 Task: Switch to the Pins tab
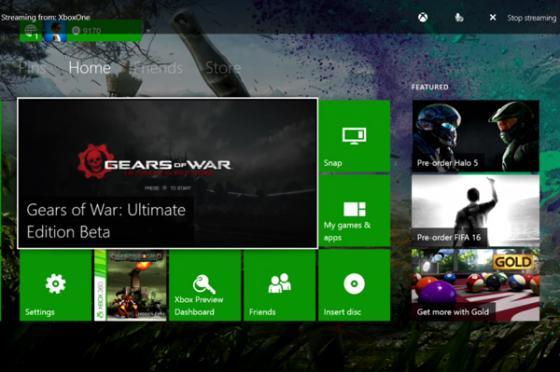coord(33,68)
